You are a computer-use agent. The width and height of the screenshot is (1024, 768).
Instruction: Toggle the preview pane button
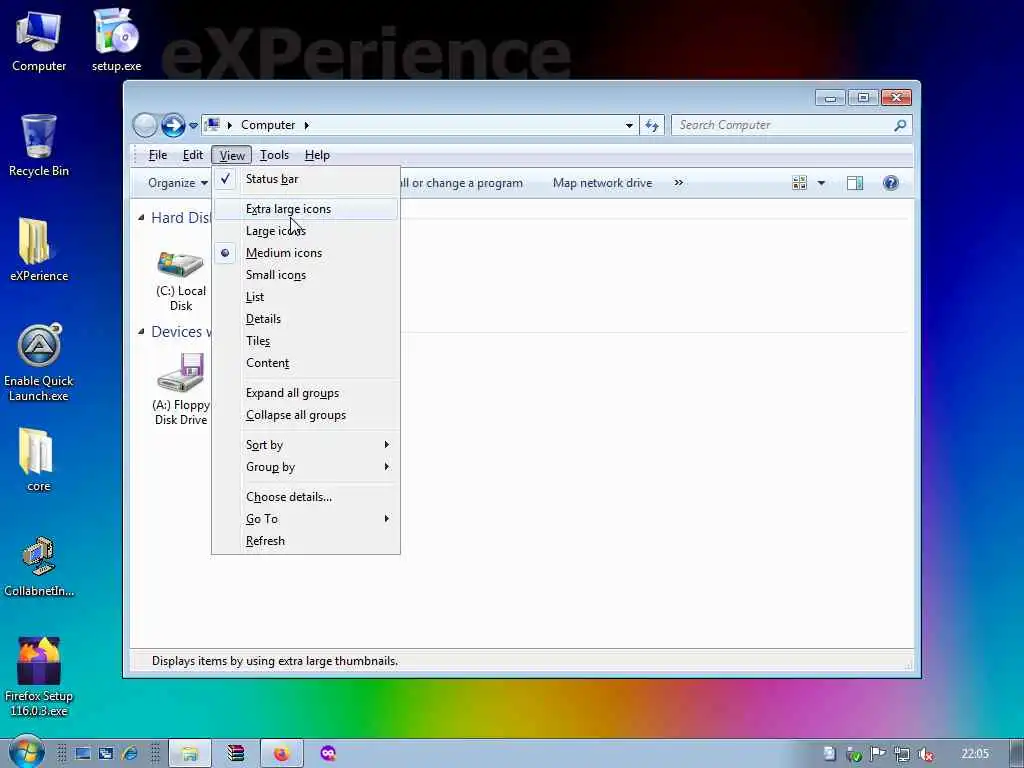pos(855,183)
